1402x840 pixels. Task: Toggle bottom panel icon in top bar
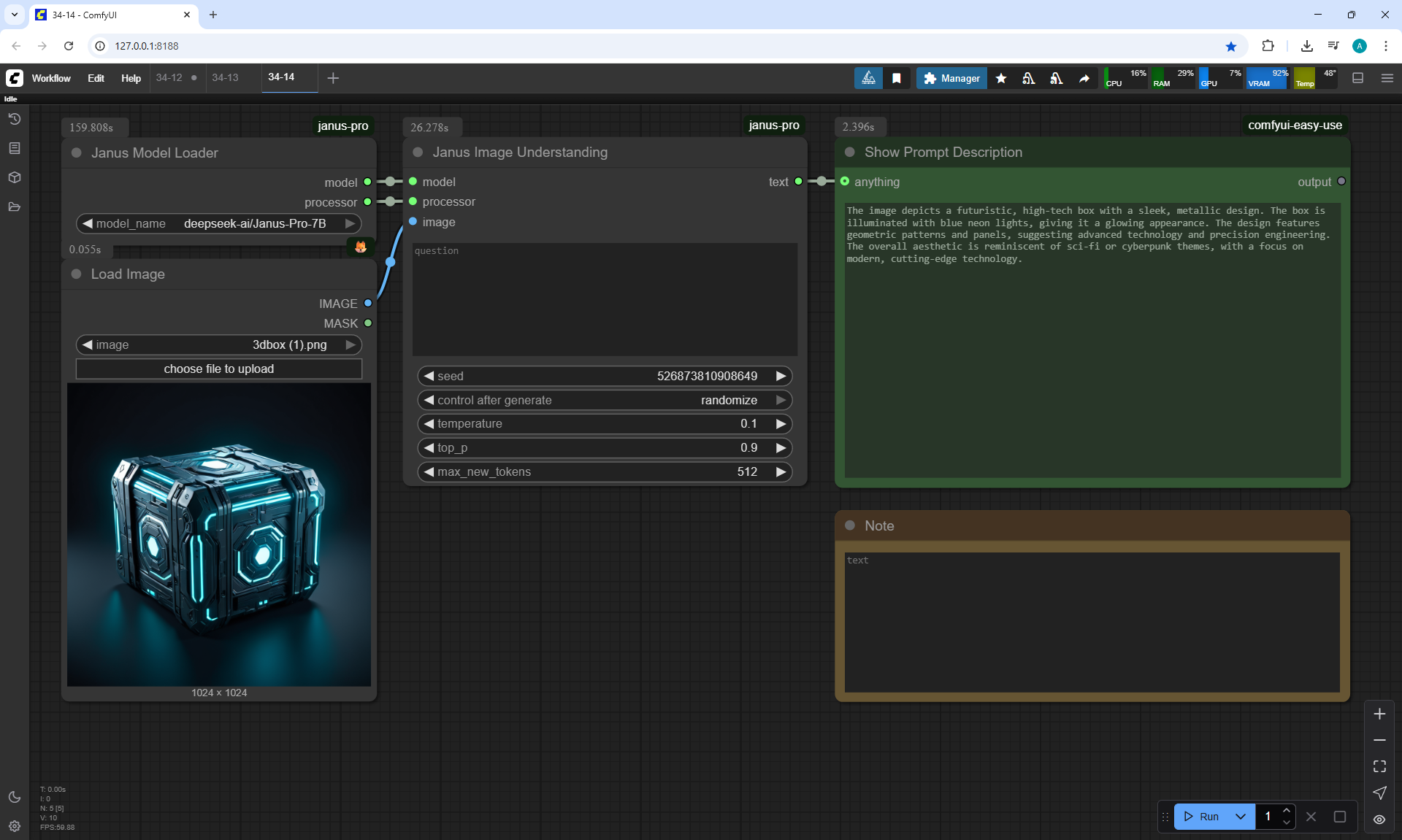click(x=1357, y=78)
